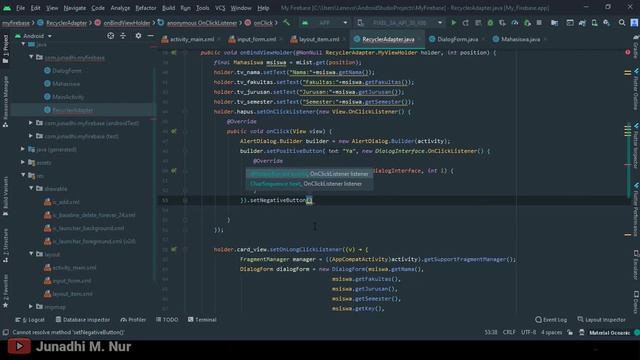Toggle read-only lock icon in status bar
Screen dimensions: 640x360
570,333
